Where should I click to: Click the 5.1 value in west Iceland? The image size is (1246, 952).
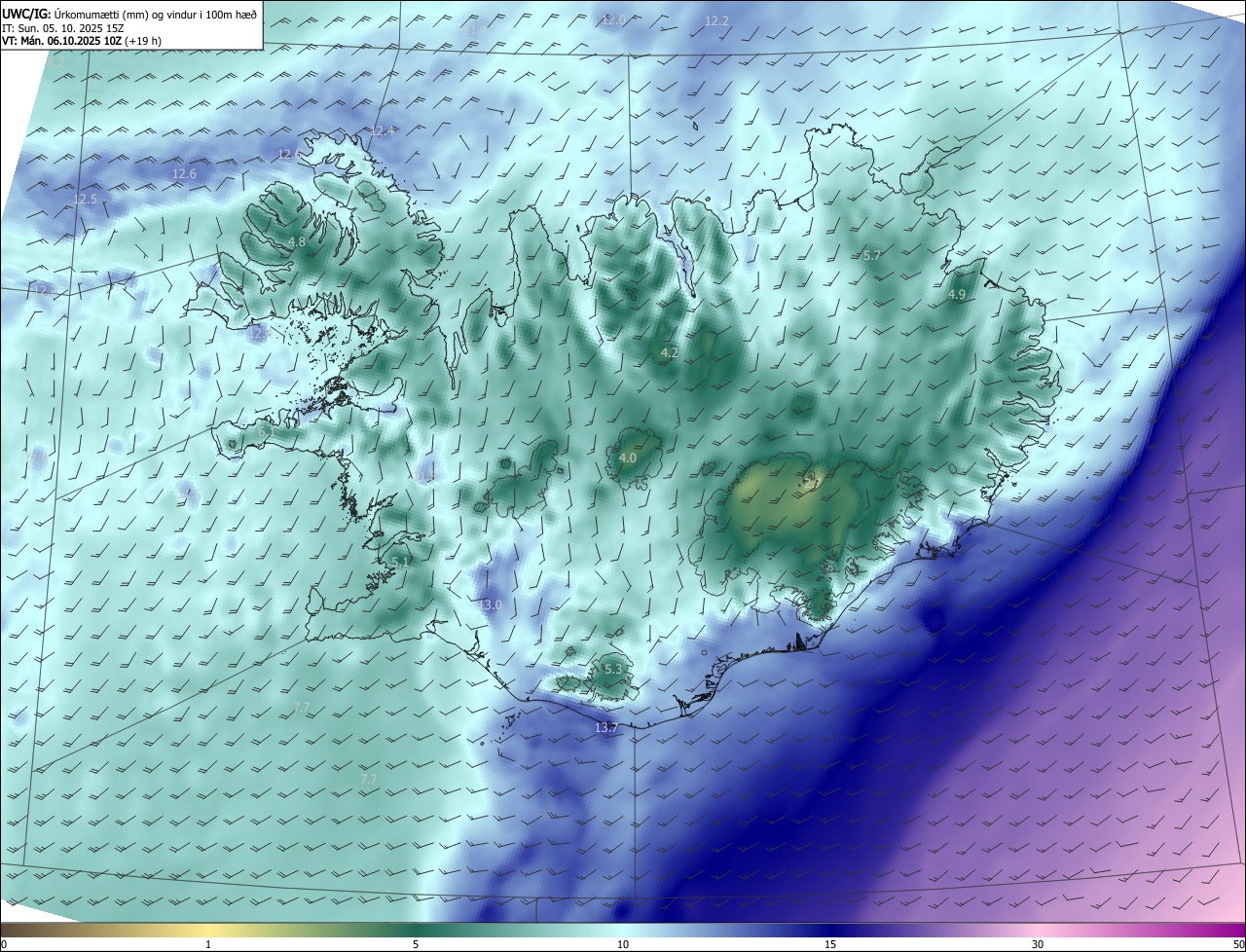pyautogui.click(x=401, y=562)
